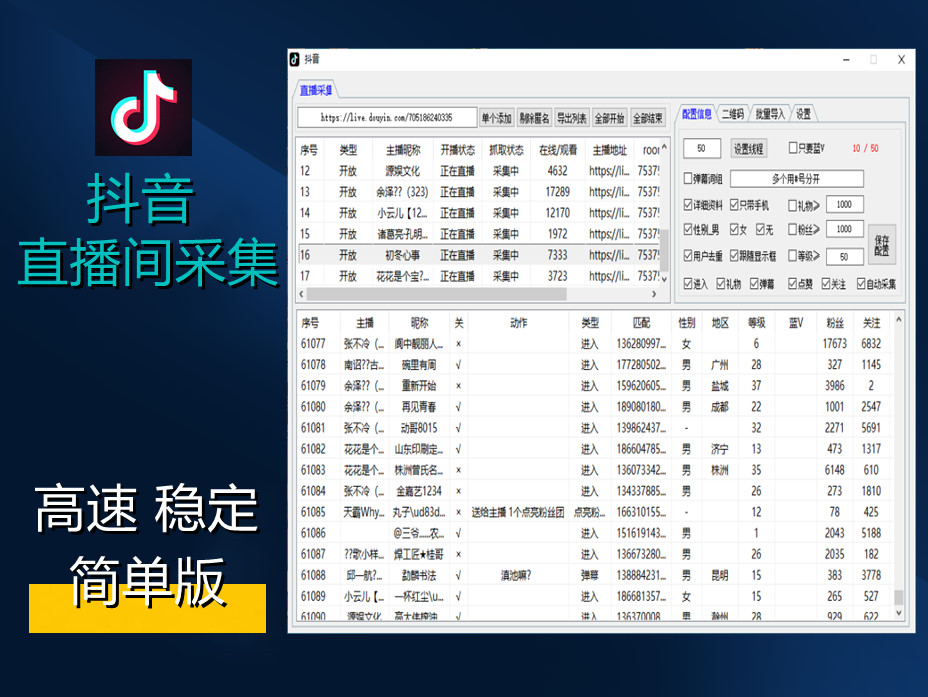
Task: Click the down arrow of the streamer list scrollbar
Action: 664,279
